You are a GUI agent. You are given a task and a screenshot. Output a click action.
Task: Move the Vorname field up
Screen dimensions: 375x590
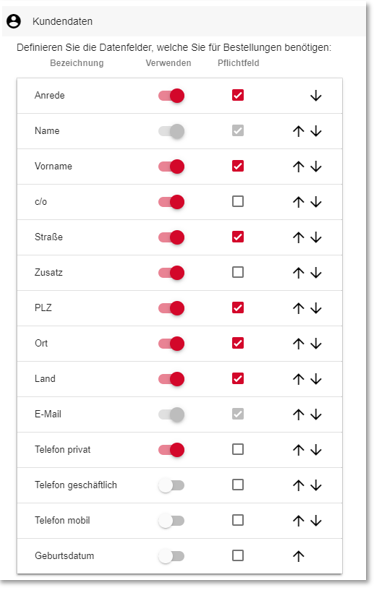tap(298, 167)
